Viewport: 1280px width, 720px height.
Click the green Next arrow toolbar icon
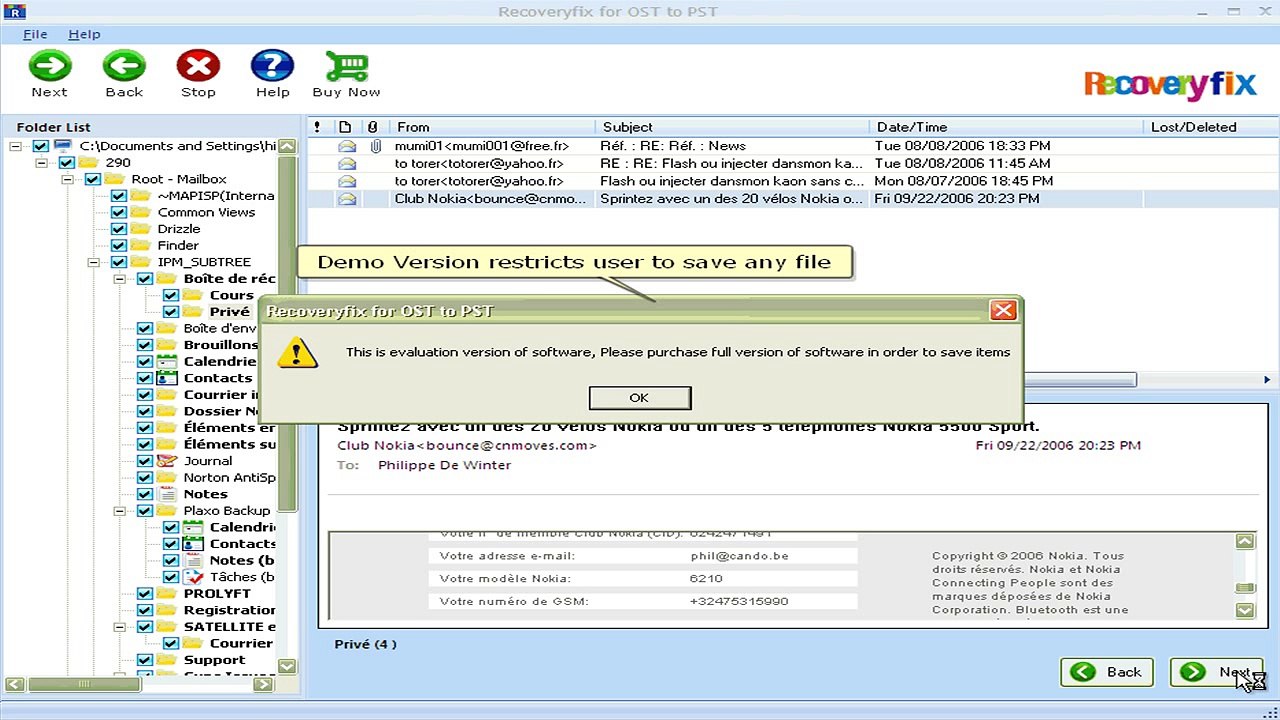(49, 66)
